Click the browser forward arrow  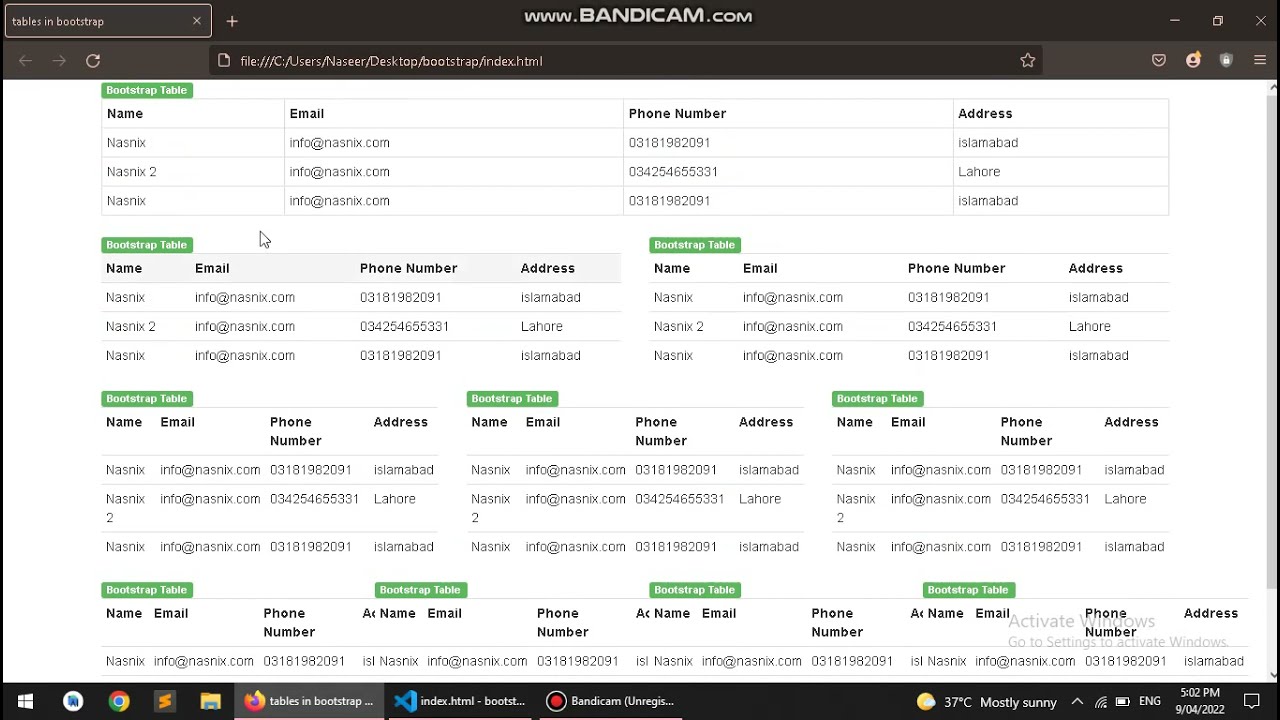(x=59, y=61)
